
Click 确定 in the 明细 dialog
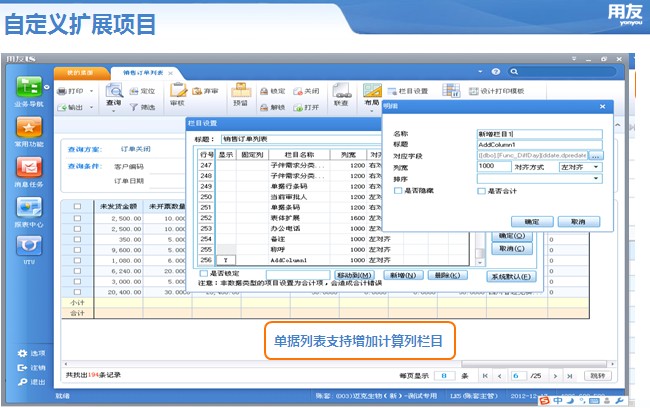click(x=532, y=222)
